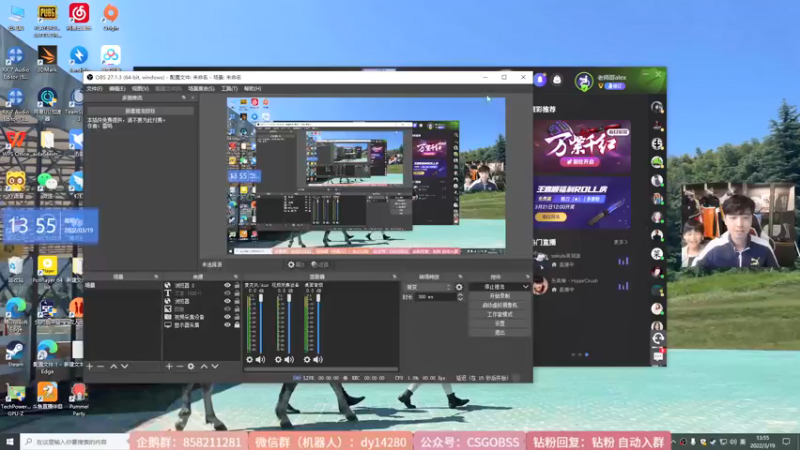The height and width of the screenshot is (450, 800).
Task: Open the 属性 gear button below the preview
Action: pos(296,264)
